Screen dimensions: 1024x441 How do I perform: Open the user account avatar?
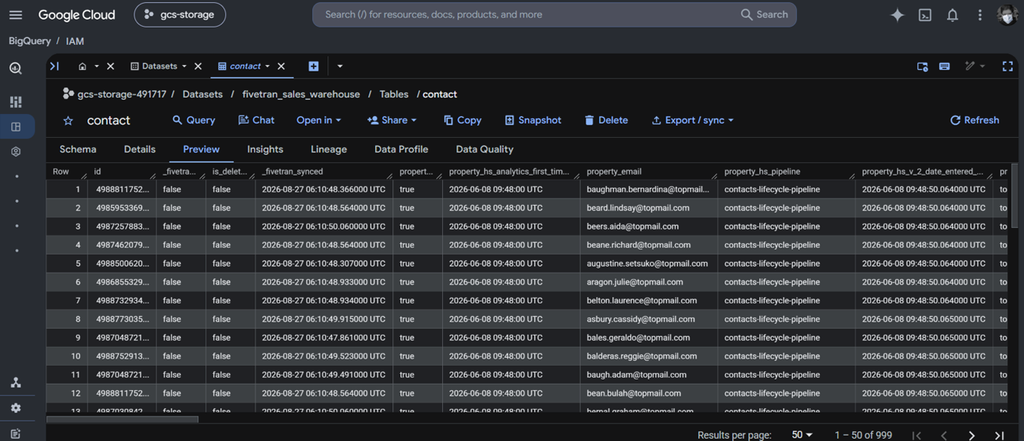click(x=1008, y=15)
